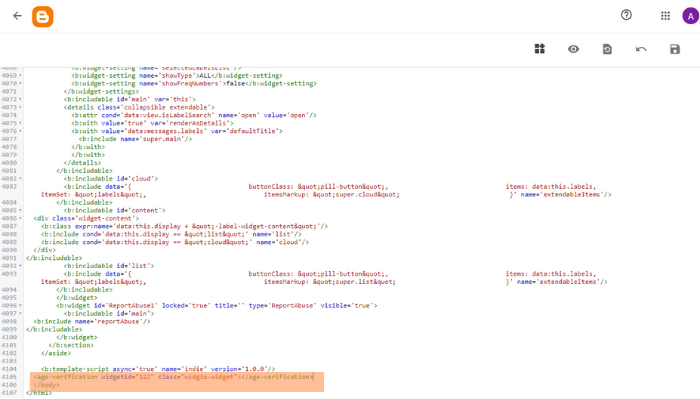Collapse the fold arrow at line 4082

tap(21, 179)
